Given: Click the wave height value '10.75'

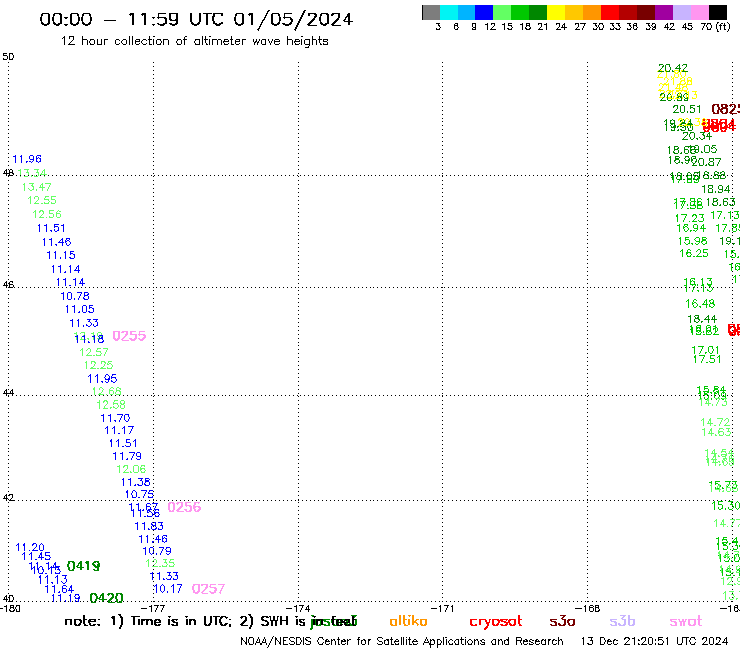Looking at the screenshot, I should [x=139, y=495].
